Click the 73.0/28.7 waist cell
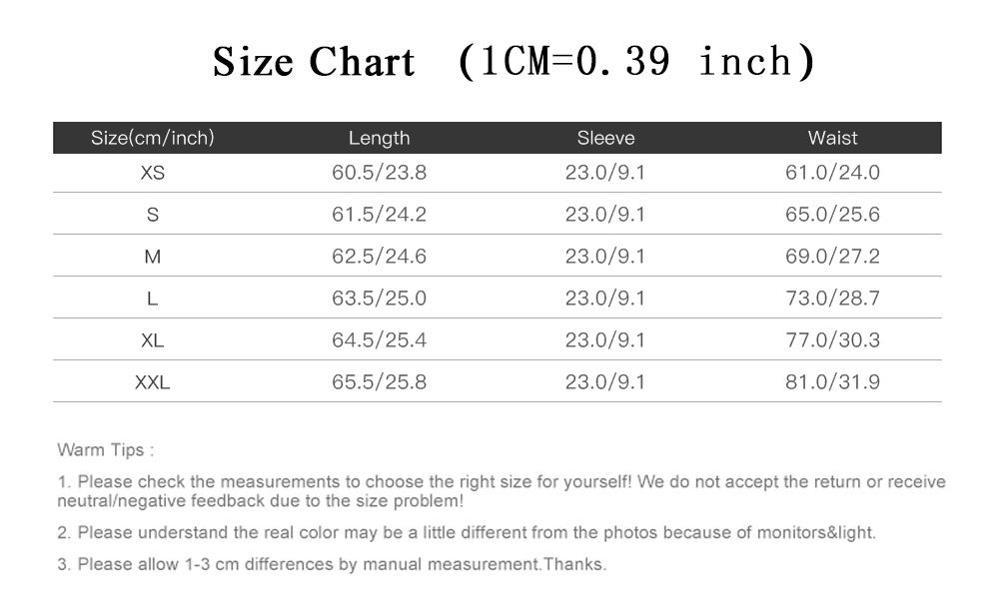The image size is (1000, 604). coord(832,299)
